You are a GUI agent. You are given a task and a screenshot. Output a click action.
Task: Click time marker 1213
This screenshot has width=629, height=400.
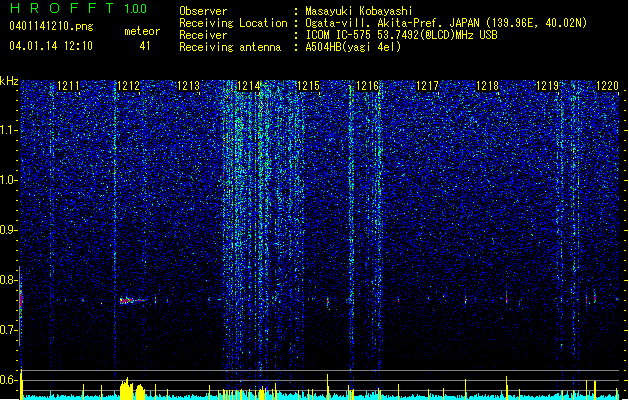pyautogui.click(x=188, y=85)
